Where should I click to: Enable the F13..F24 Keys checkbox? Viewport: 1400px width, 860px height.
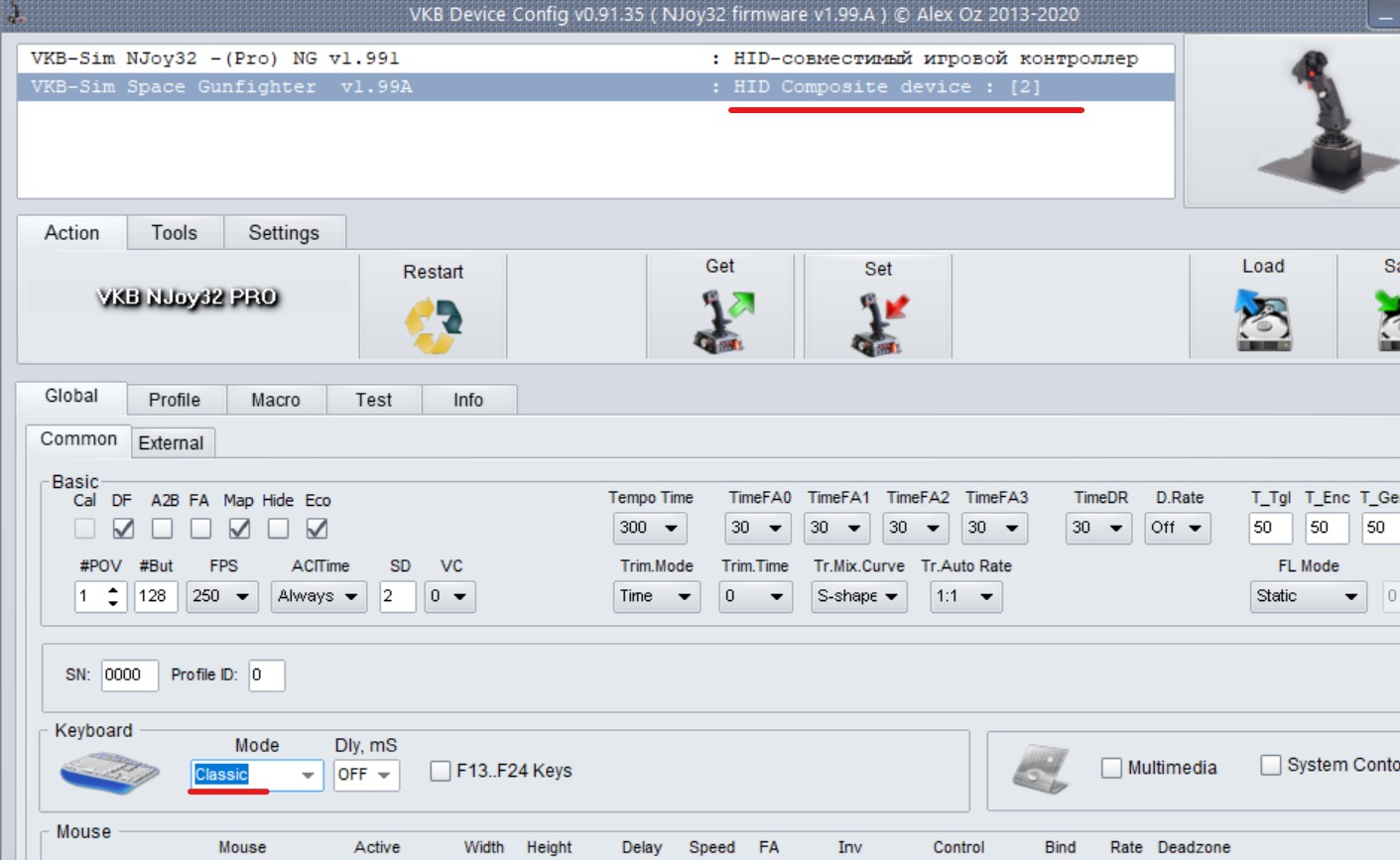click(x=441, y=771)
